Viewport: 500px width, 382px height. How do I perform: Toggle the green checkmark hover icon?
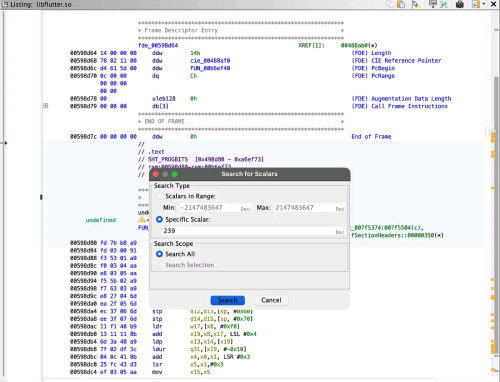click(444, 4)
